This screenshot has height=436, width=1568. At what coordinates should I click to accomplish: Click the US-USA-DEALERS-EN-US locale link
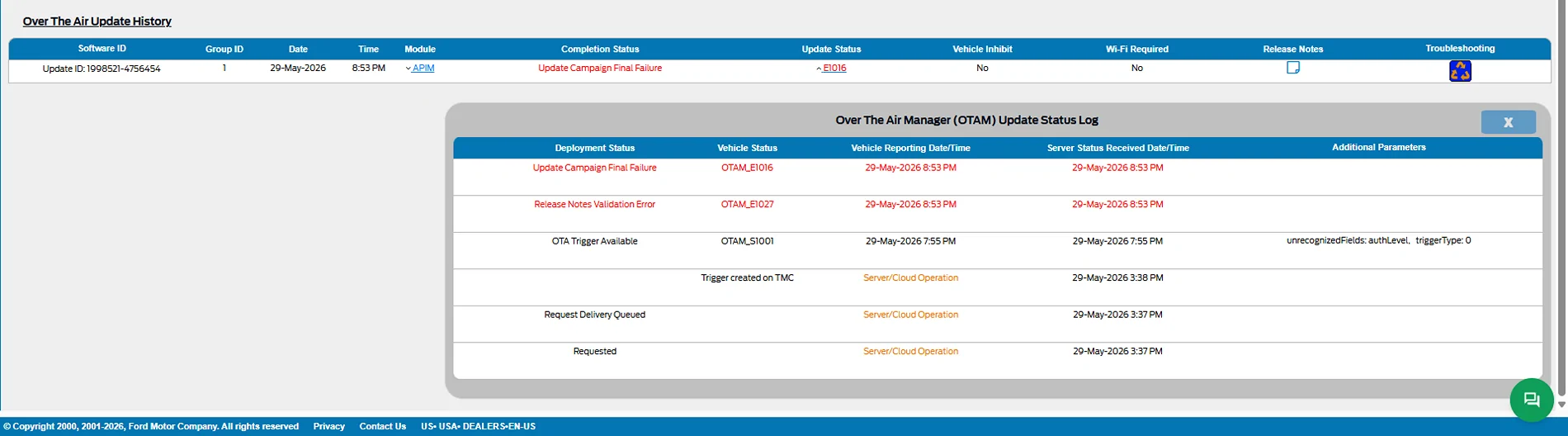coord(478,426)
